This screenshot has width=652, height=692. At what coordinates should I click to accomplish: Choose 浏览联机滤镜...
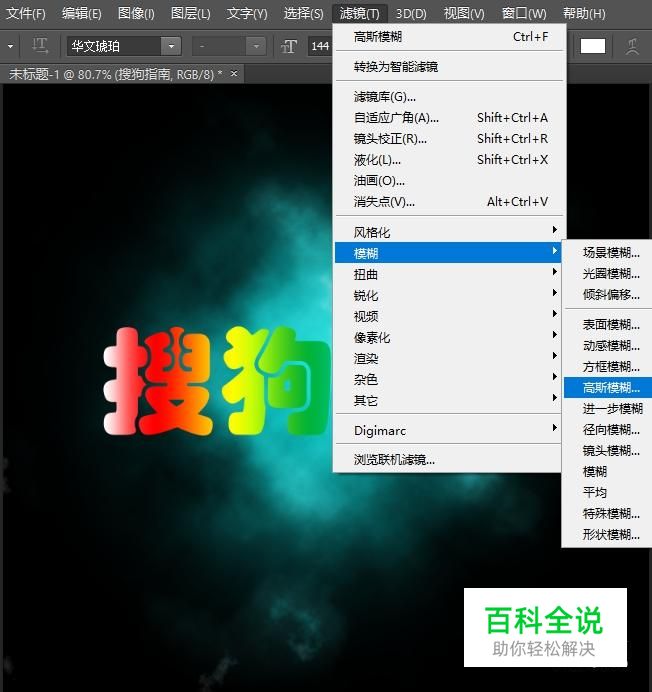click(x=448, y=459)
